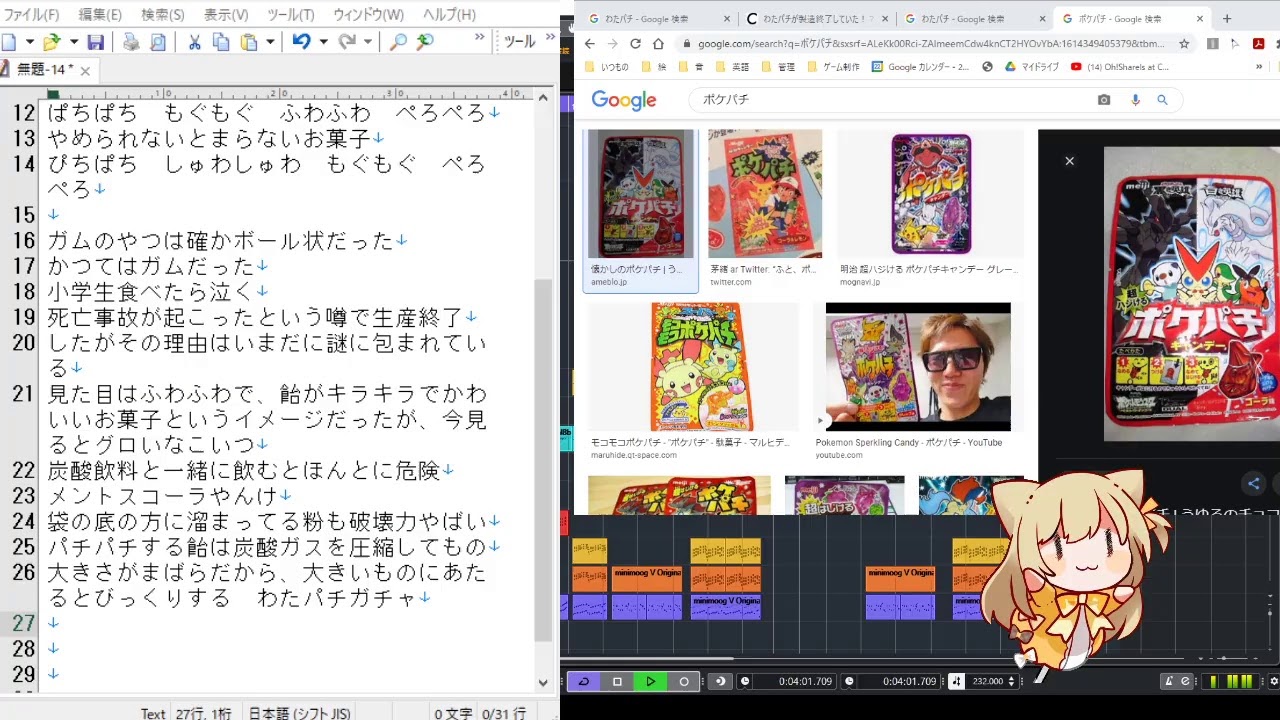Open the ウィンドウ(W) menu
The image size is (1280, 720).
(x=368, y=15)
